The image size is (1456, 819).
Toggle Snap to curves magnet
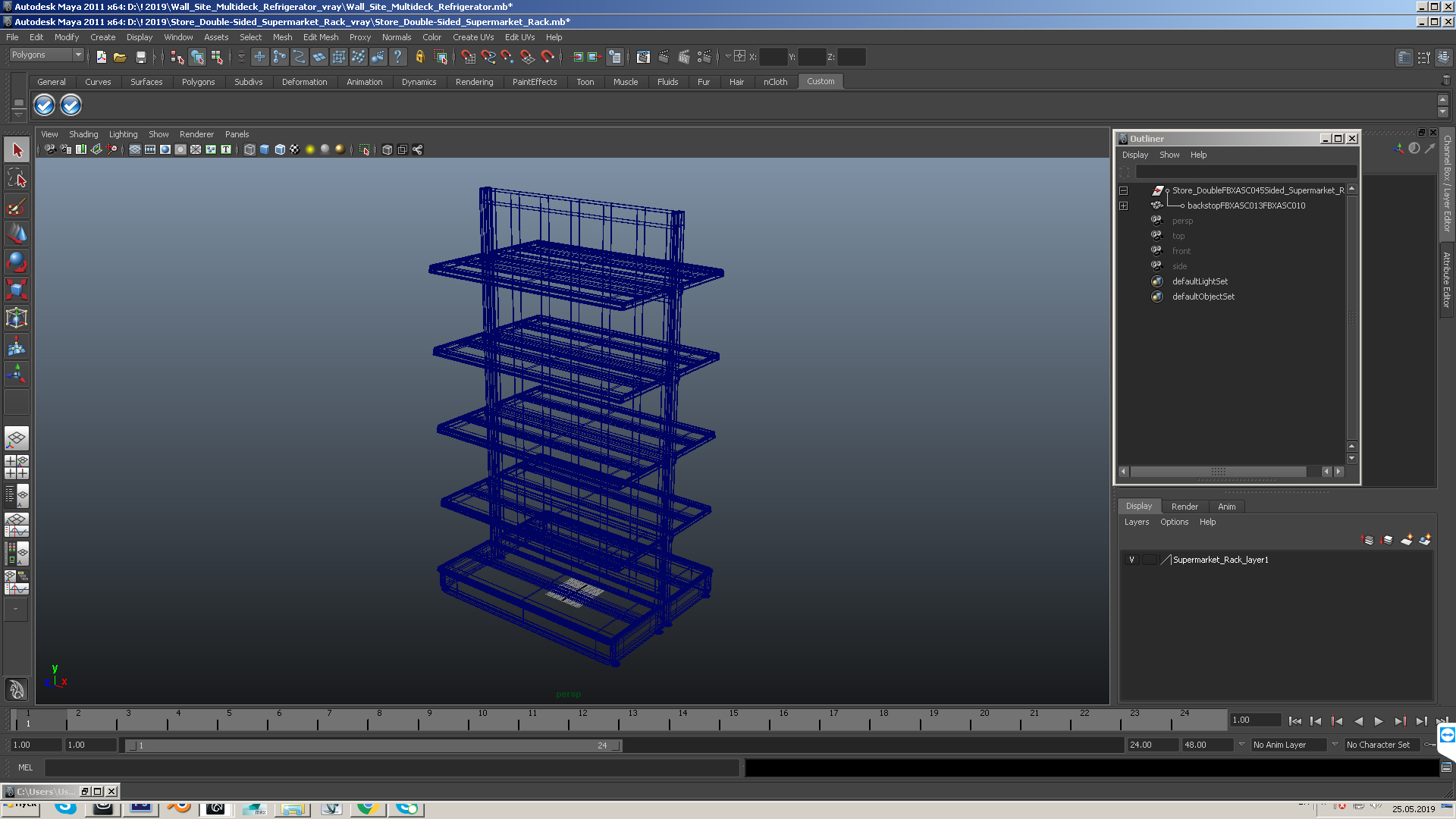(x=488, y=57)
